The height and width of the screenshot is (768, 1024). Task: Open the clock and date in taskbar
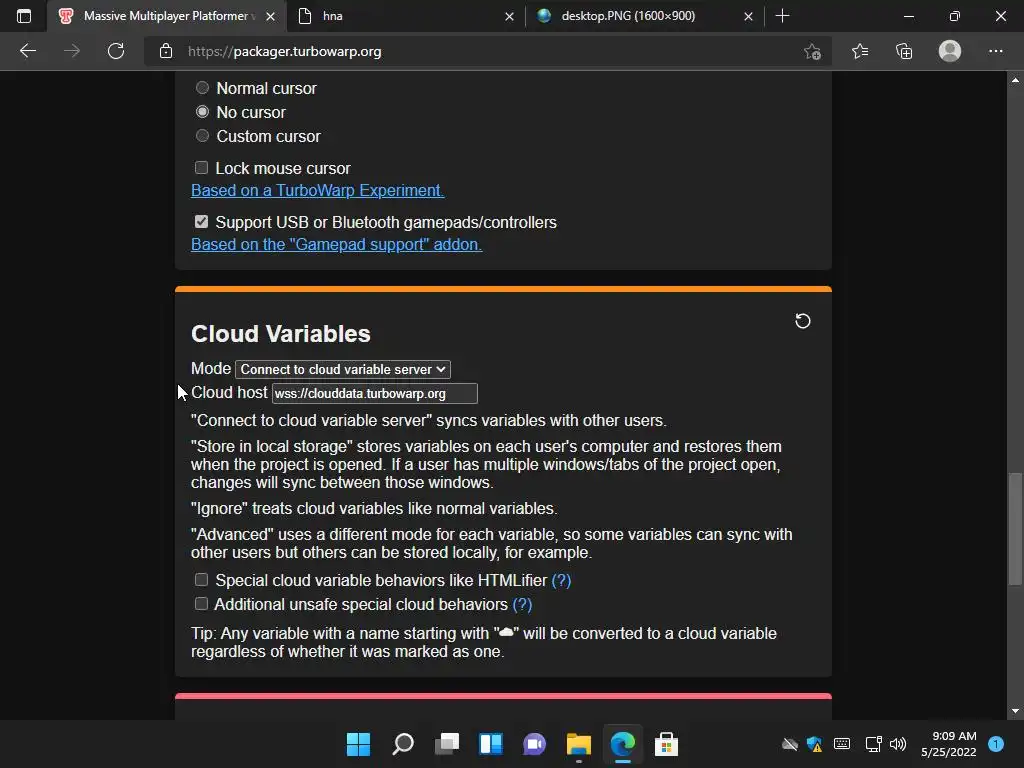coord(948,744)
